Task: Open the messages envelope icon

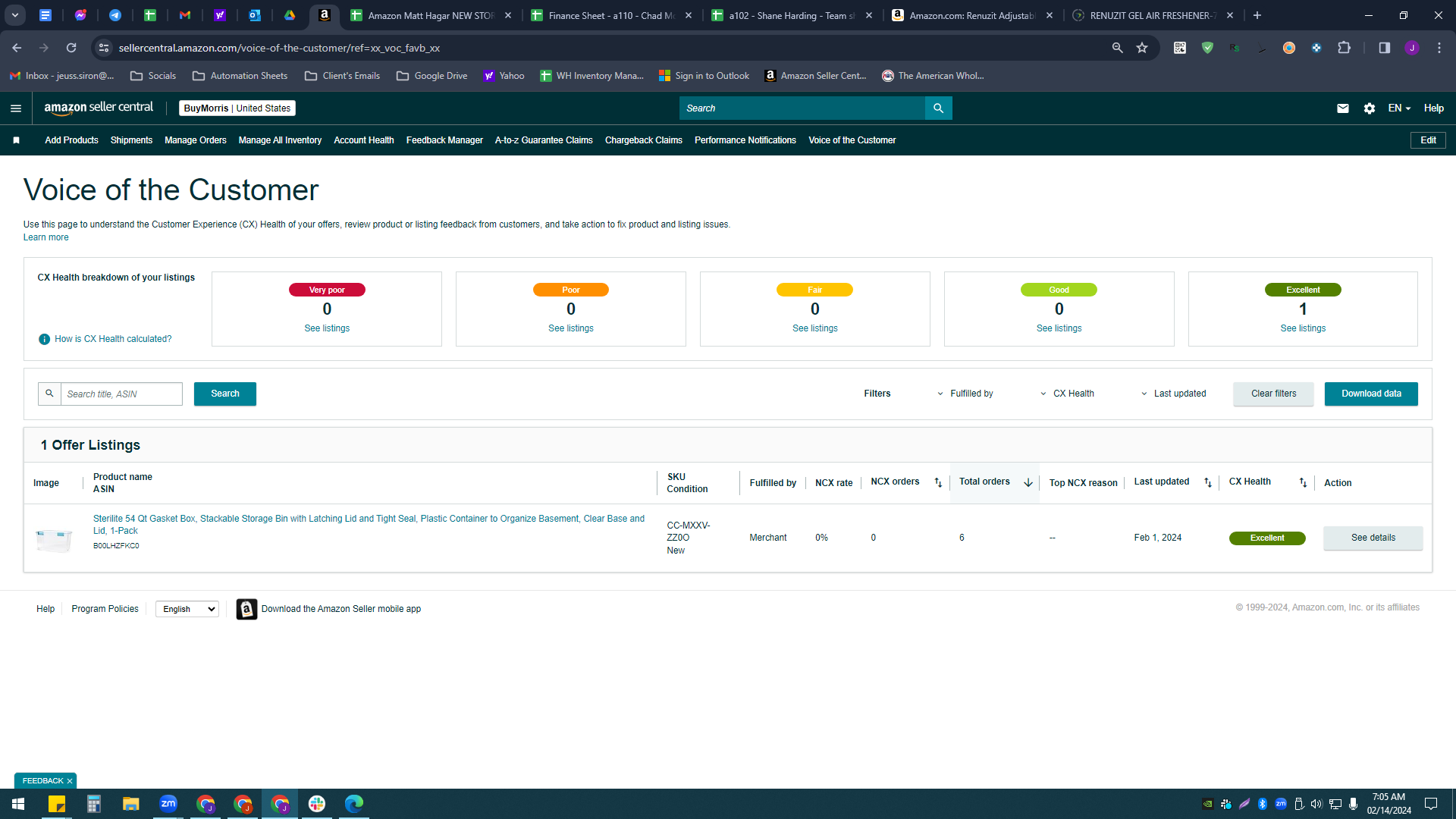Action: pos(1343,108)
